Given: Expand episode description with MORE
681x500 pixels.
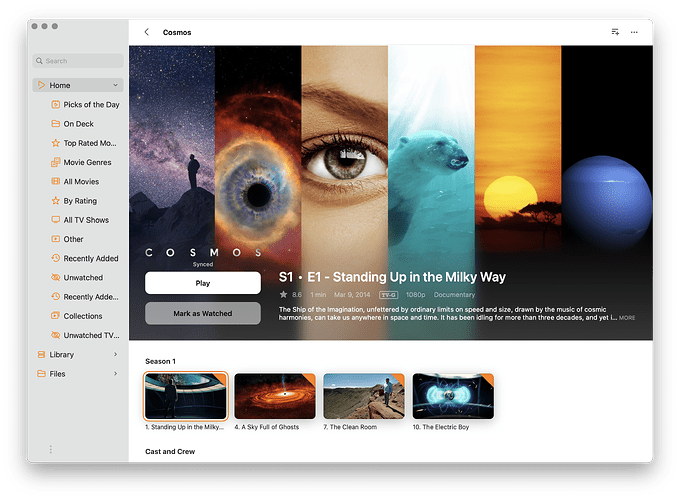Looking at the screenshot, I should pyautogui.click(x=627, y=318).
